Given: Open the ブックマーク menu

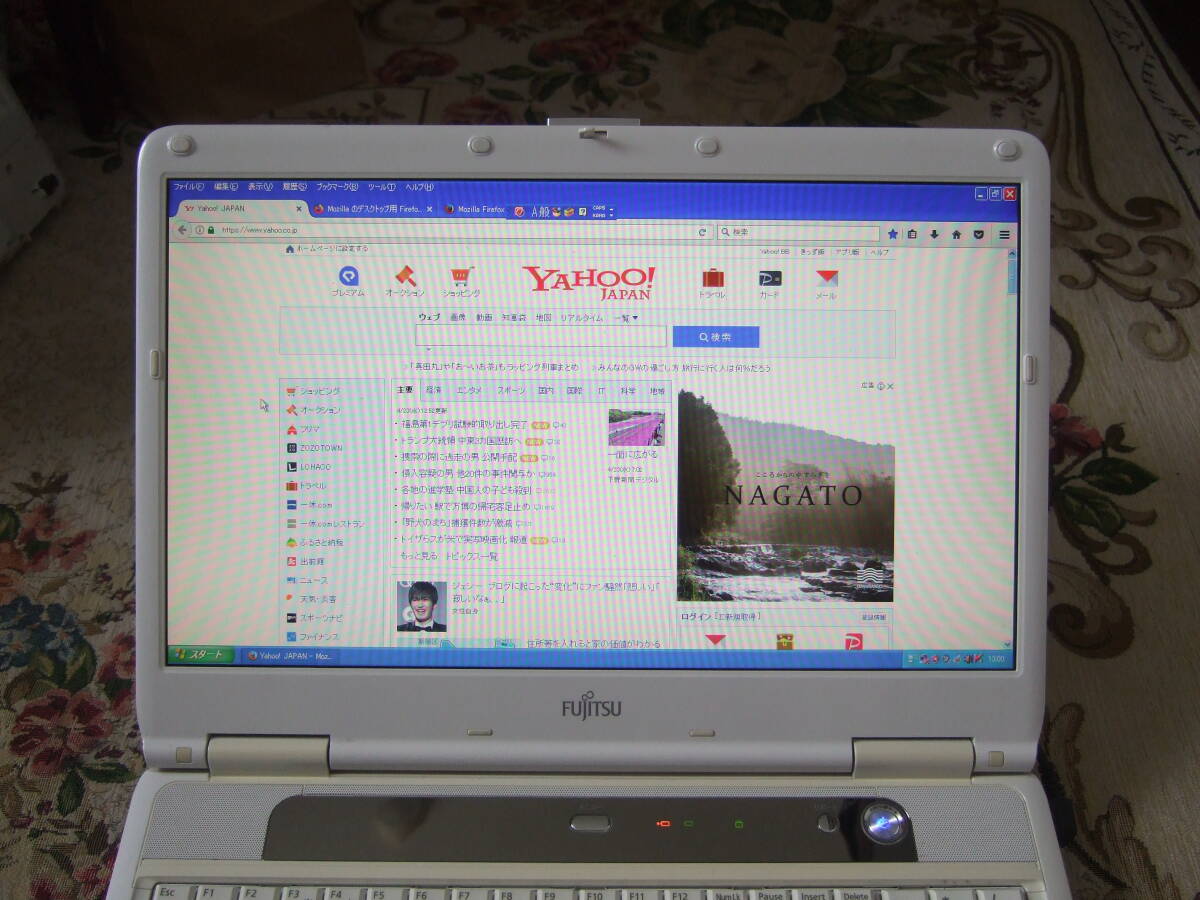Looking at the screenshot, I should (338, 187).
